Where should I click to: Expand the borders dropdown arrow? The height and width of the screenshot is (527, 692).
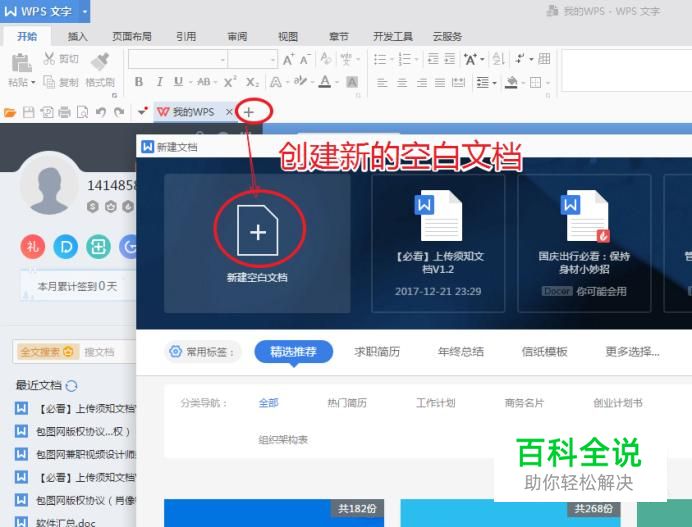pyautogui.click(x=548, y=83)
